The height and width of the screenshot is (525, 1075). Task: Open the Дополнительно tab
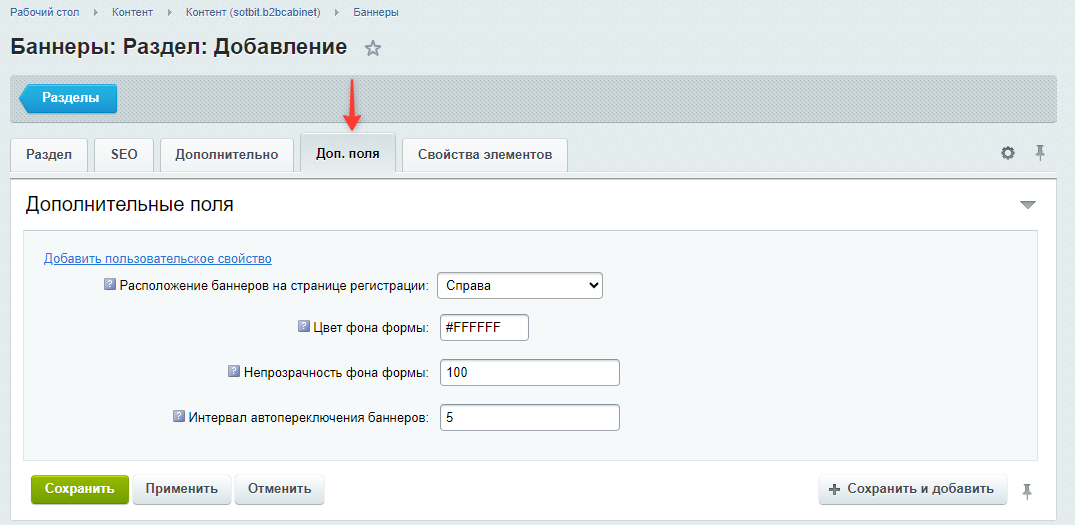click(x=227, y=154)
